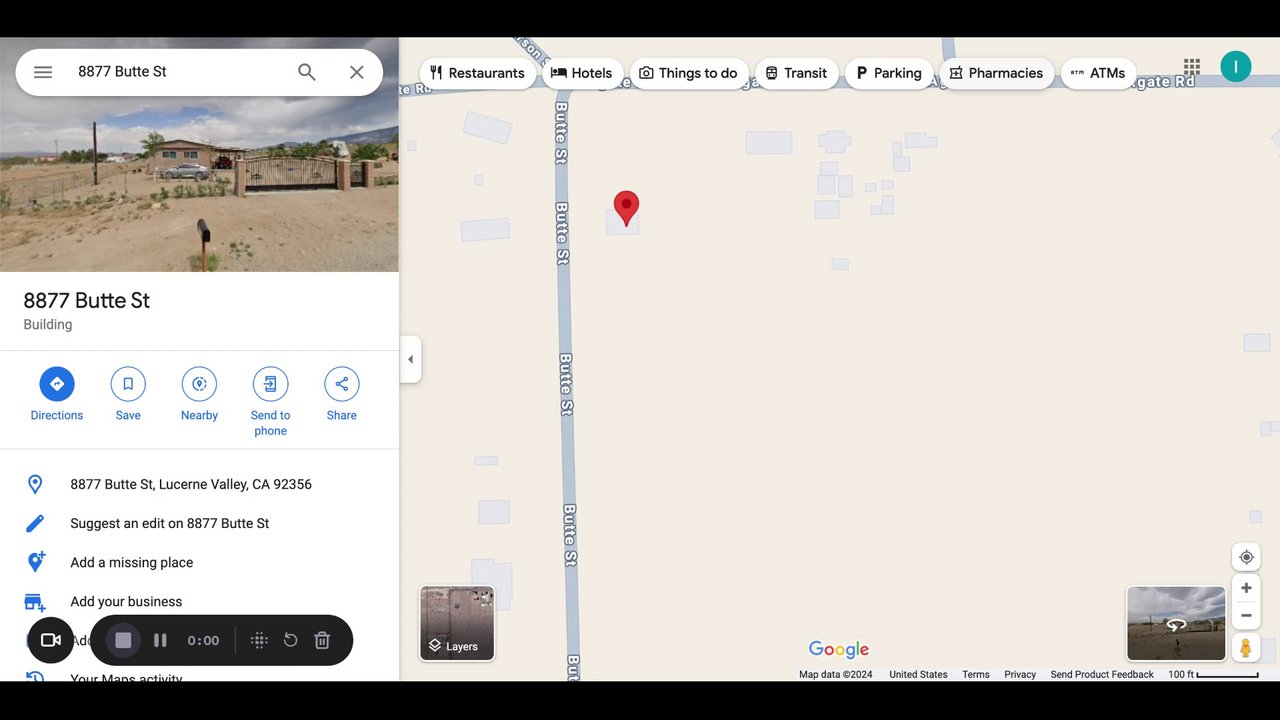Screen dimensions: 1280x720
Task: Open the Street View thumbnail
Action: pyautogui.click(x=1176, y=624)
